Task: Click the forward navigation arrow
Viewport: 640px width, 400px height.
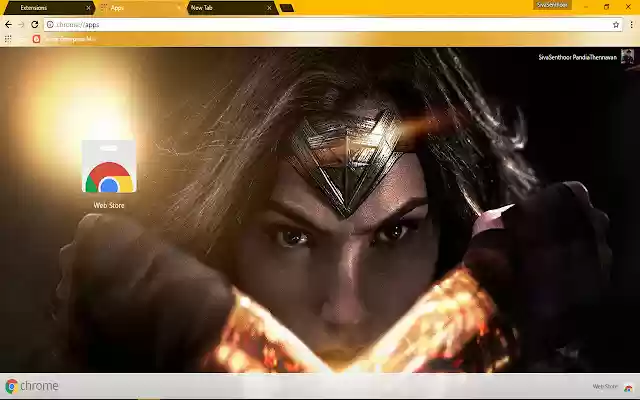Action: [21, 24]
